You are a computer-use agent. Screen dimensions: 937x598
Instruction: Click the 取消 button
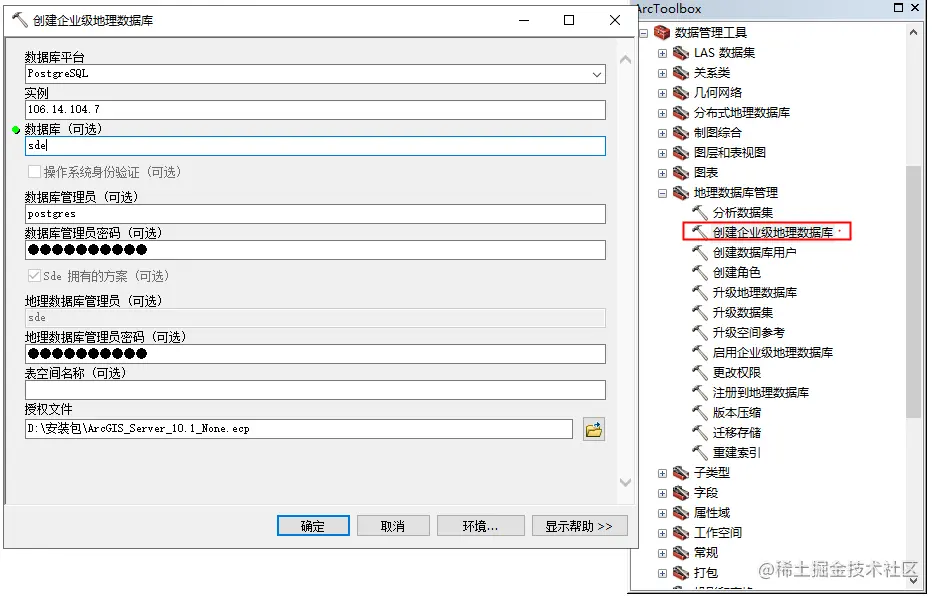coord(393,526)
